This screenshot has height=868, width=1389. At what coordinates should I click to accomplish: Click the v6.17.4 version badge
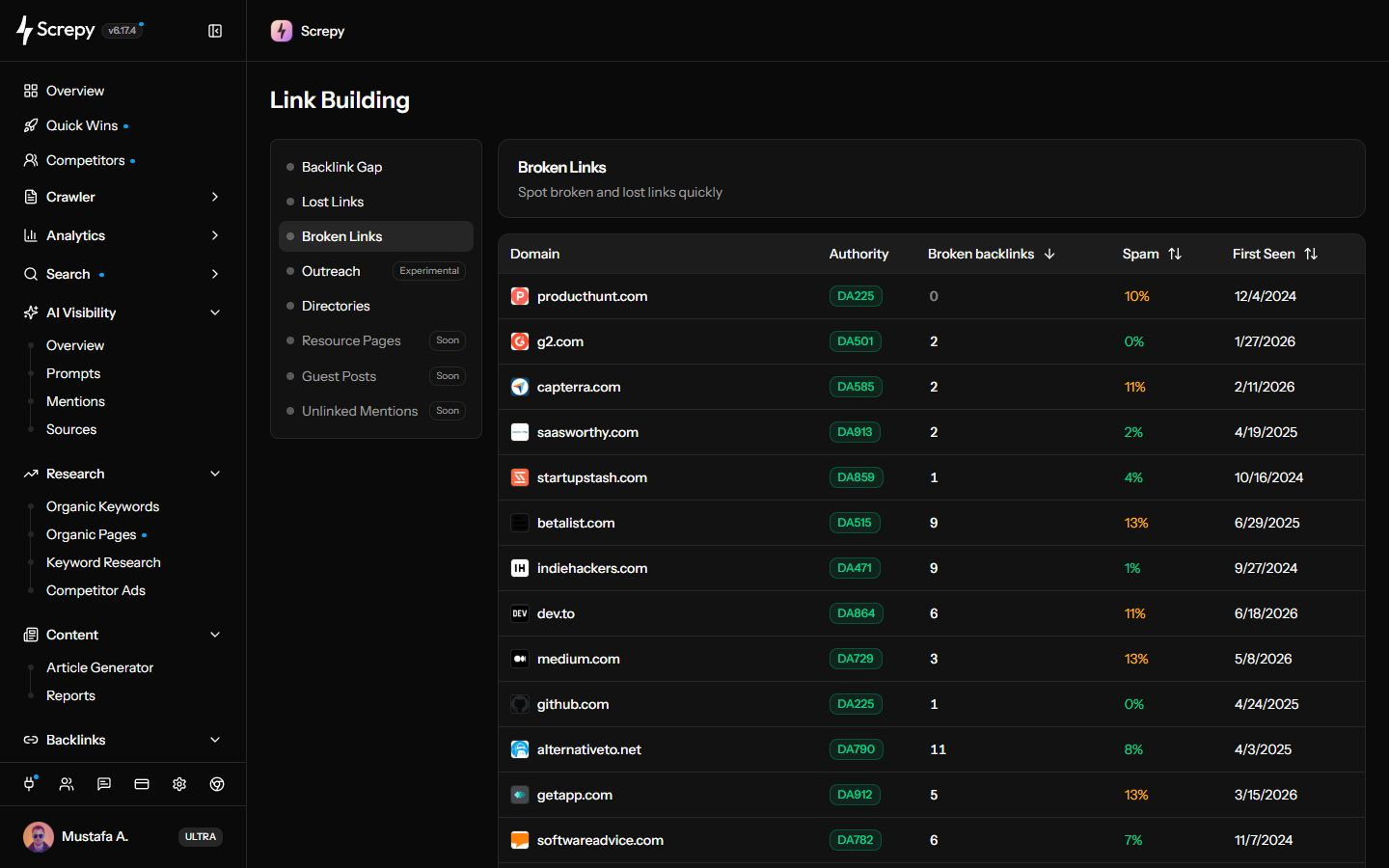tap(123, 31)
